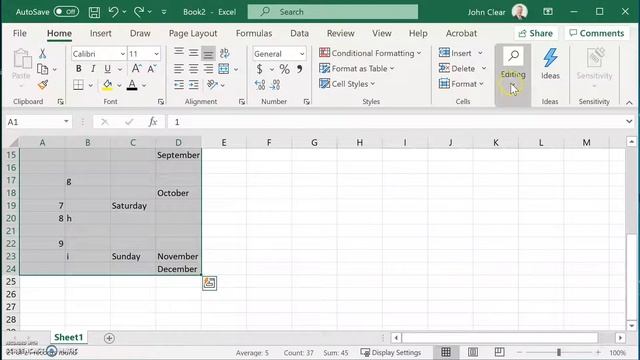Viewport: 640px width, 360px height.
Task: Increase font size
Action: pos(136,69)
